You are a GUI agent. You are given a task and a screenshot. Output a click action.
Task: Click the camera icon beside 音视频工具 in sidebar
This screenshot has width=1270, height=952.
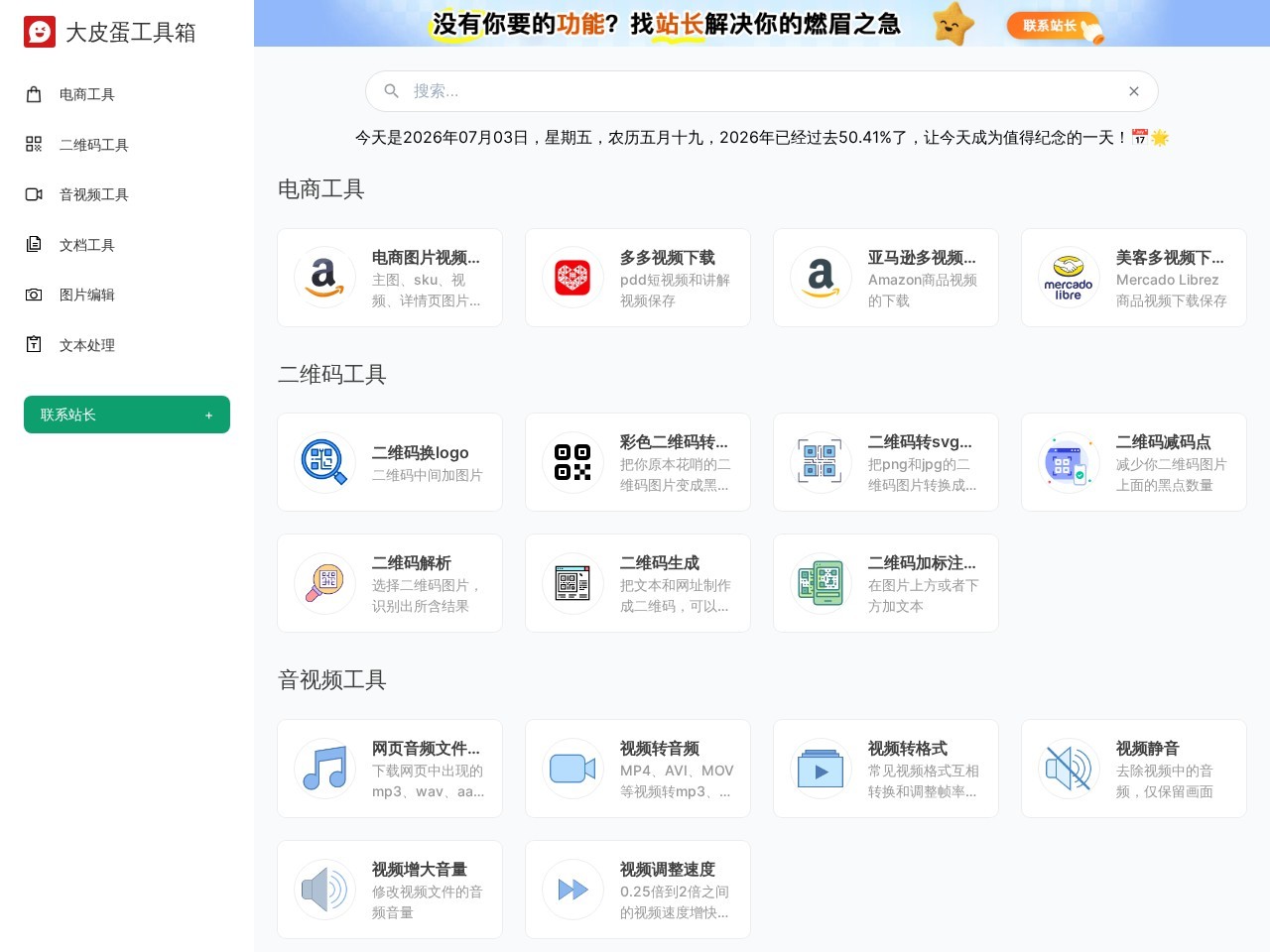[x=34, y=194]
